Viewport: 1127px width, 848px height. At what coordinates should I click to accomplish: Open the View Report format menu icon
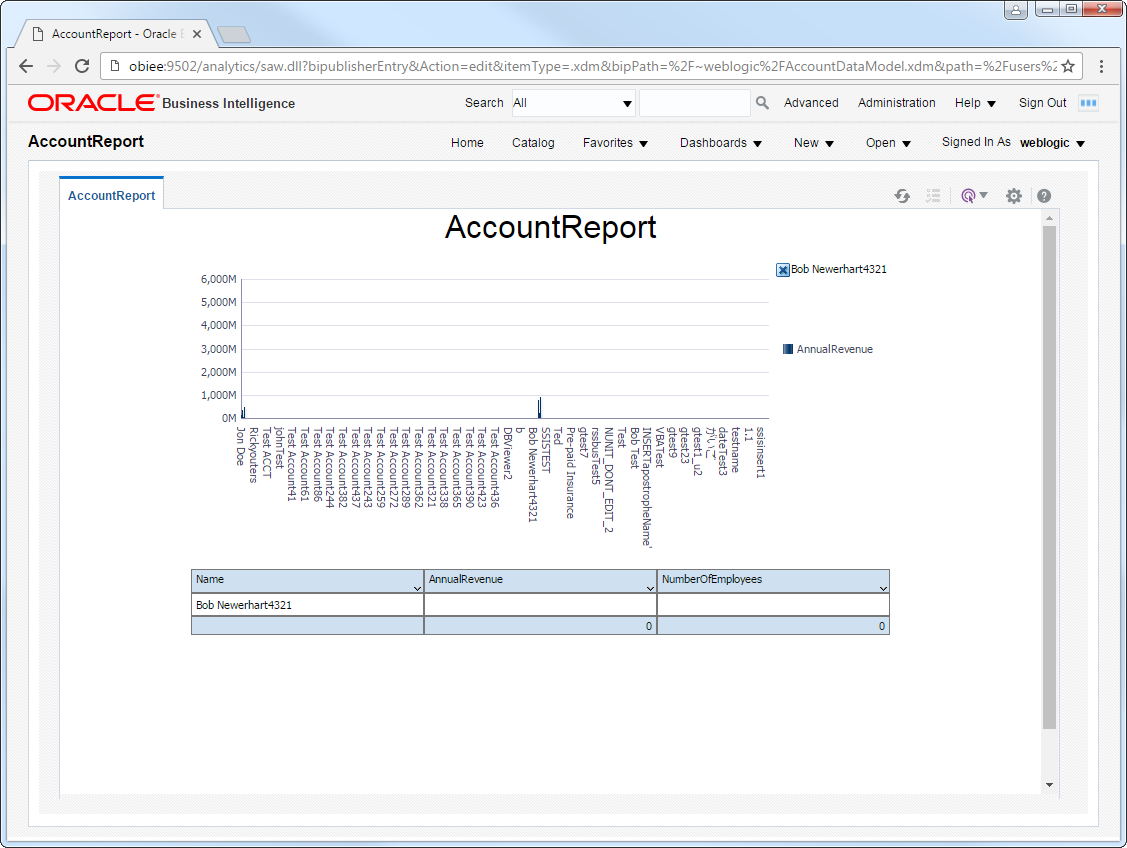972,196
